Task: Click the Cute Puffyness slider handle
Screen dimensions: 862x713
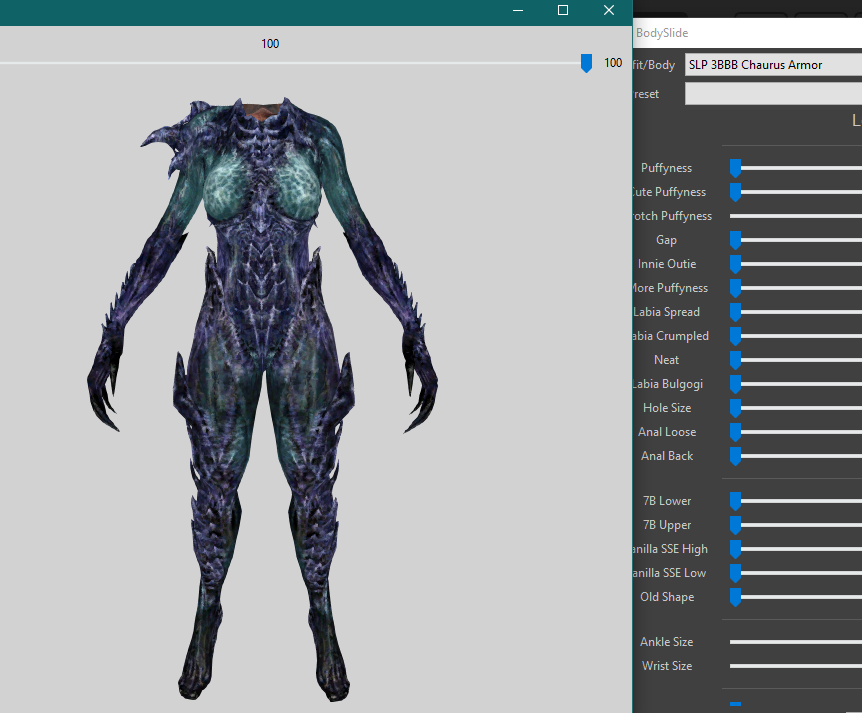Action: pyautogui.click(x=736, y=192)
